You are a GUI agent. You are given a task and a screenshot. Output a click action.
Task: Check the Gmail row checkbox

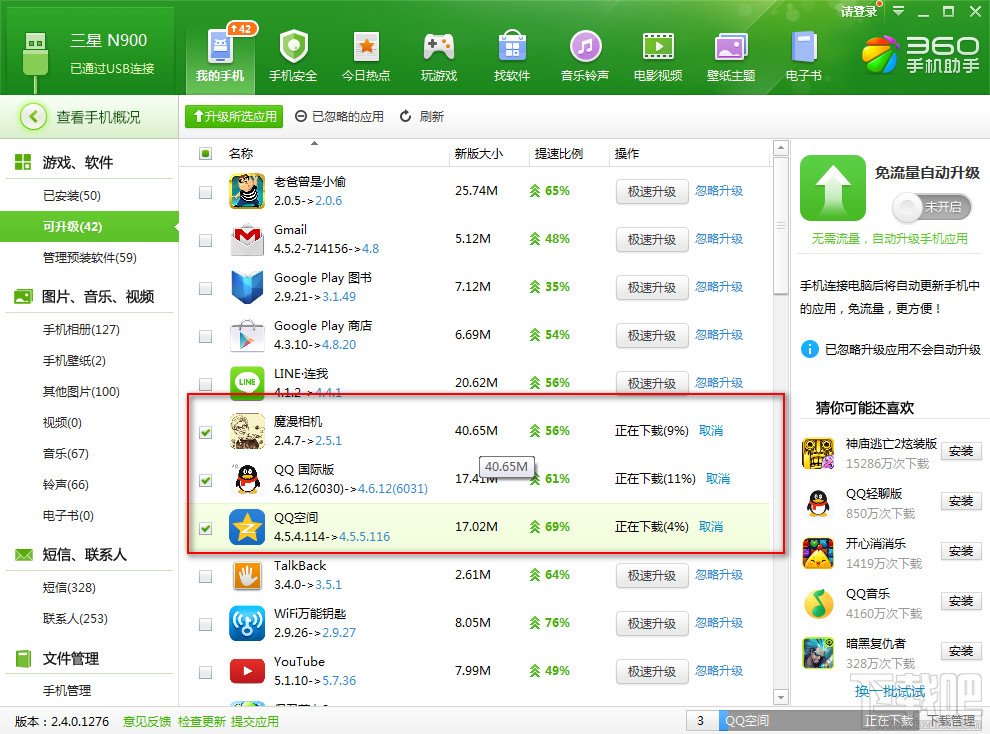205,240
